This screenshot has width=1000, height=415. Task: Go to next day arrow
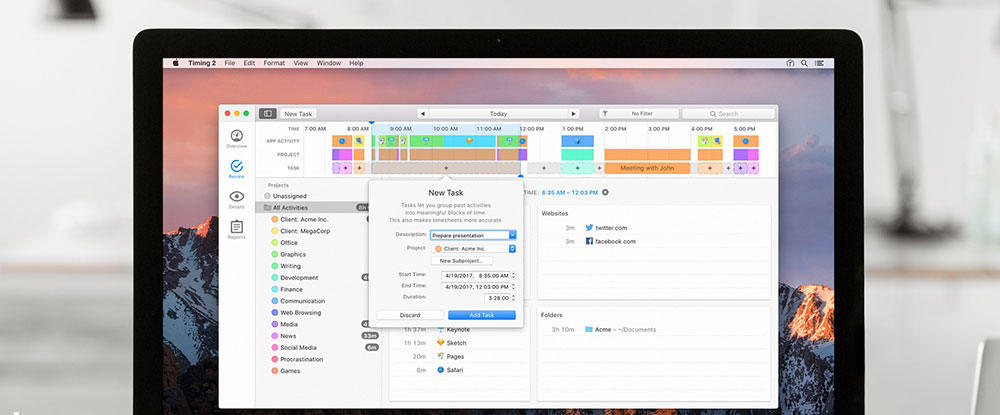tap(574, 114)
